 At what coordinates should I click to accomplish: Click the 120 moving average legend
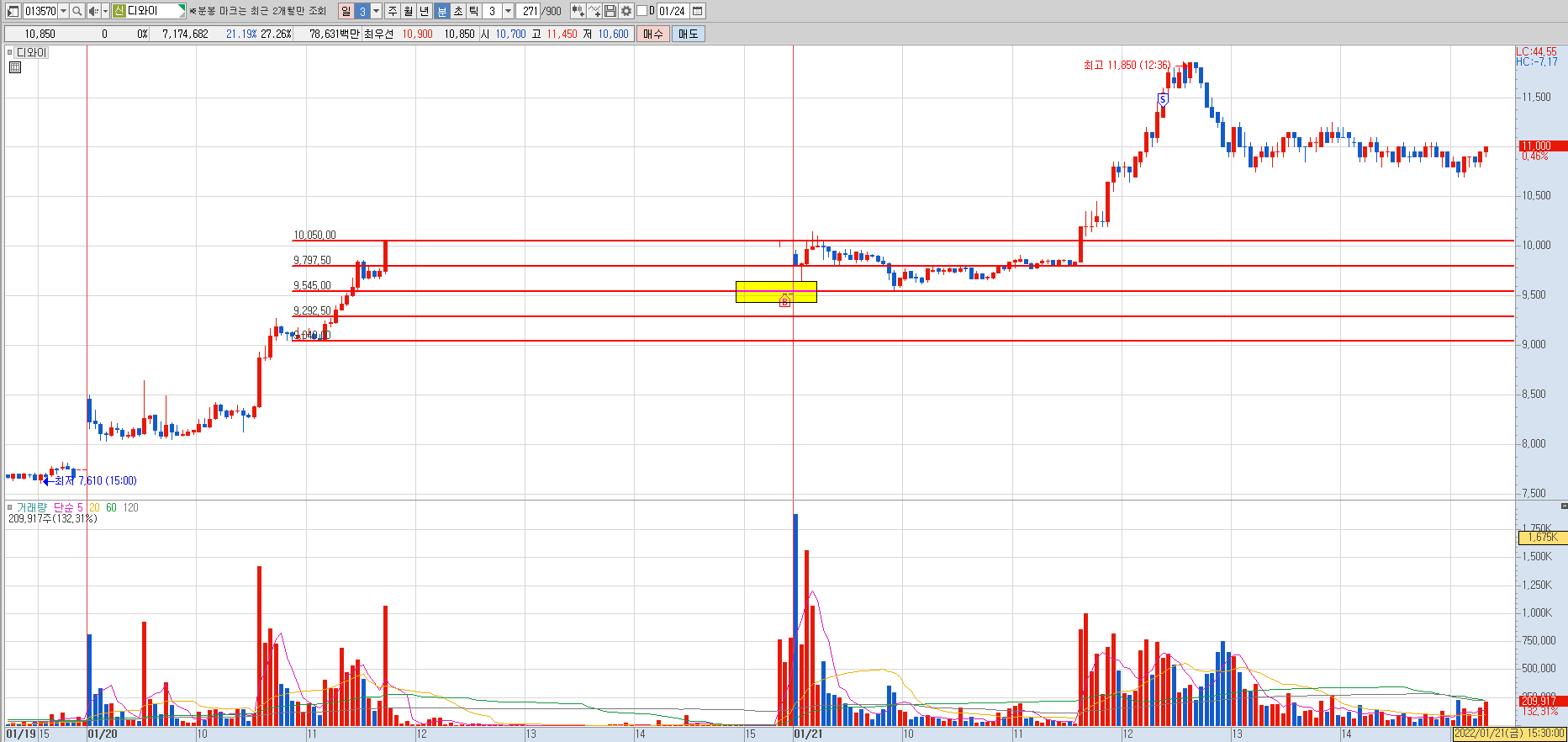[x=131, y=507]
